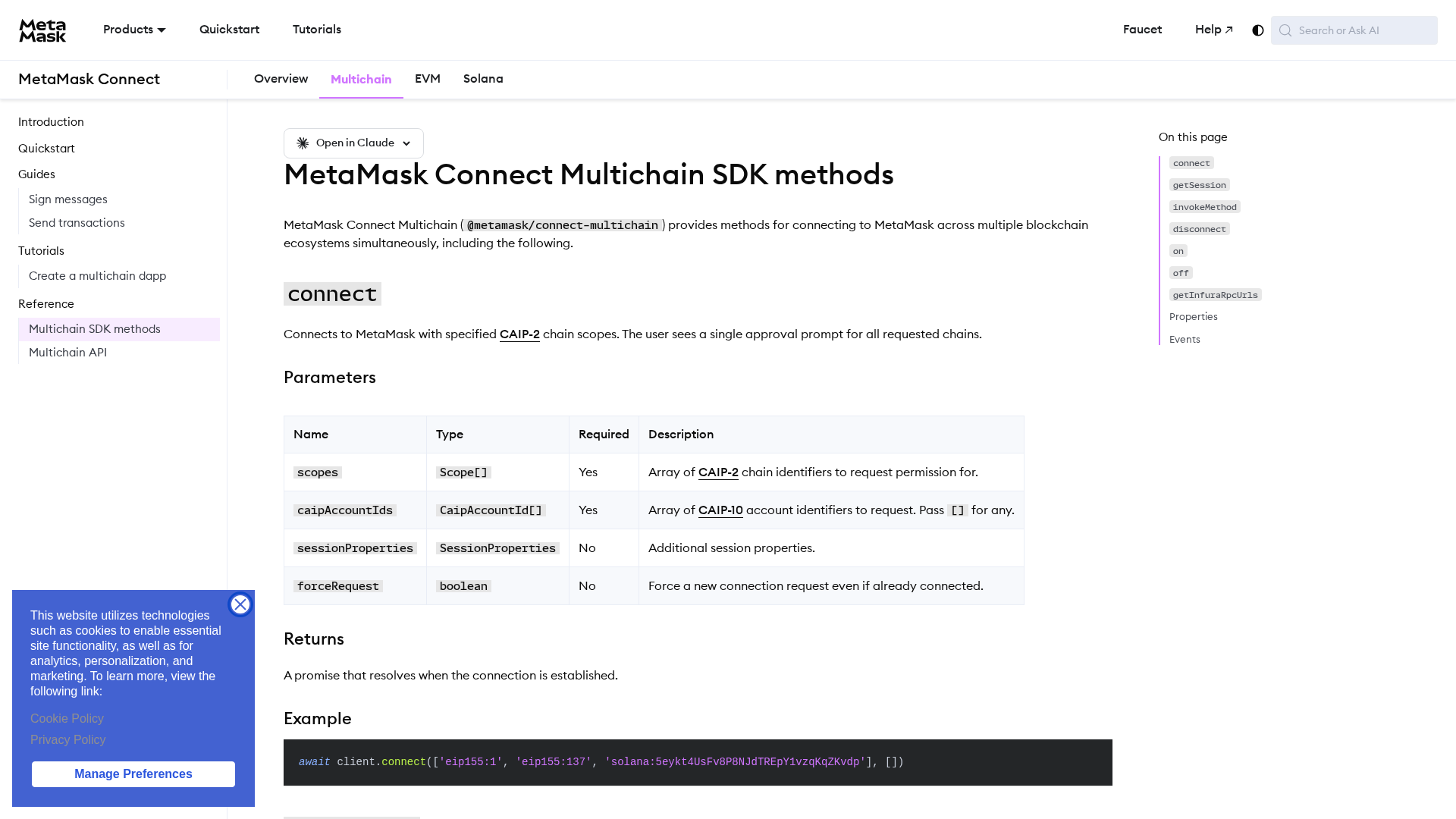Close the cookie banner

(x=240, y=604)
